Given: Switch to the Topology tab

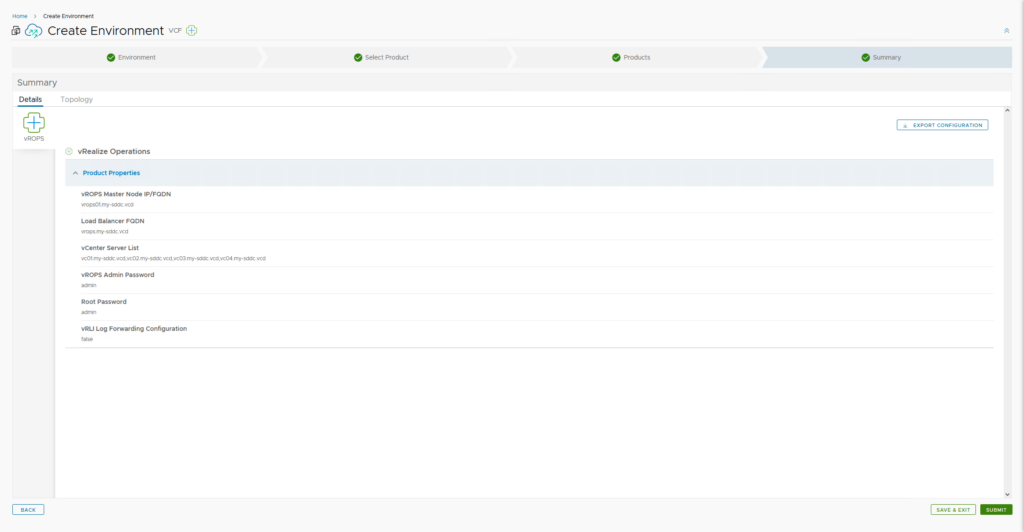Looking at the screenshot, I should click(76, 99).
